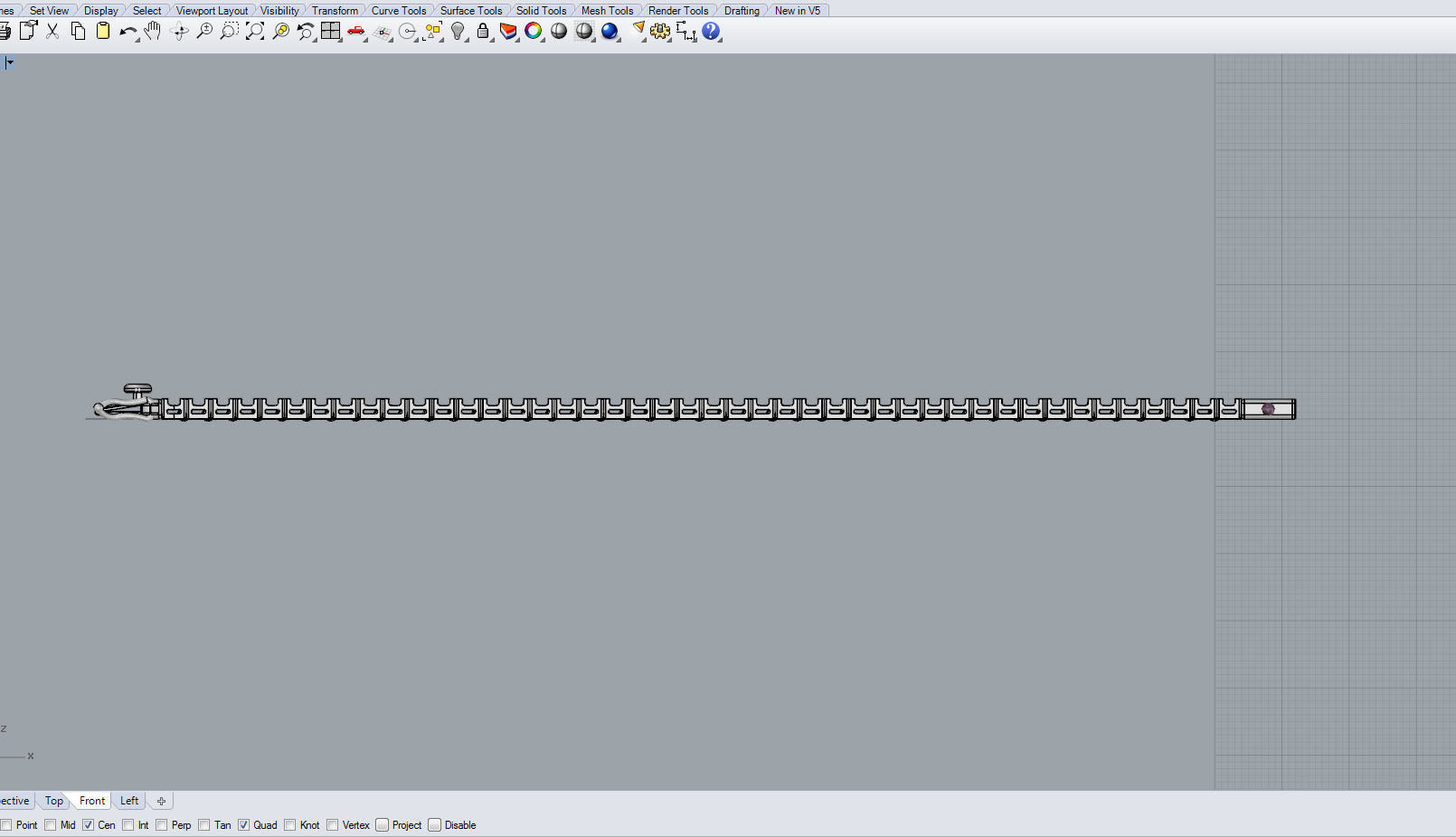The image size is (1456, 837).
Task: Click the Rendered Viewport sphere icon
Action: 584,31
